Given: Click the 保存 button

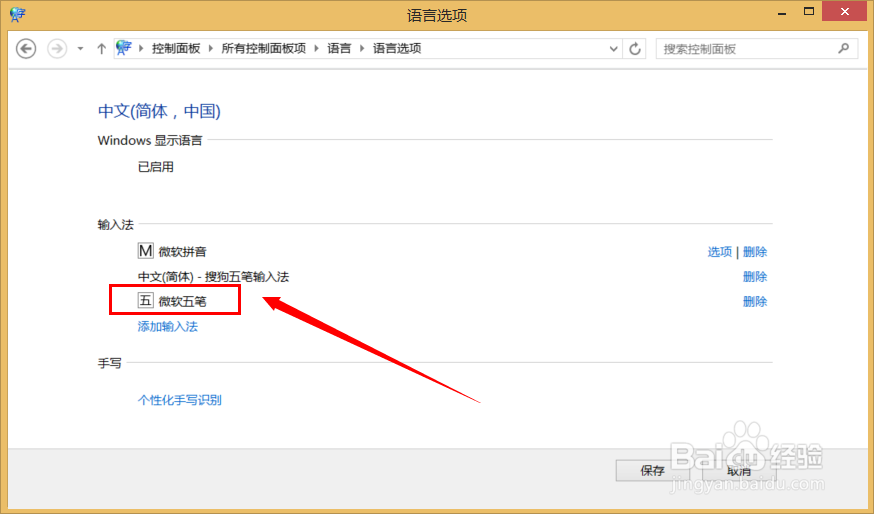Looking at the screenshot, I should coord(653,471).
